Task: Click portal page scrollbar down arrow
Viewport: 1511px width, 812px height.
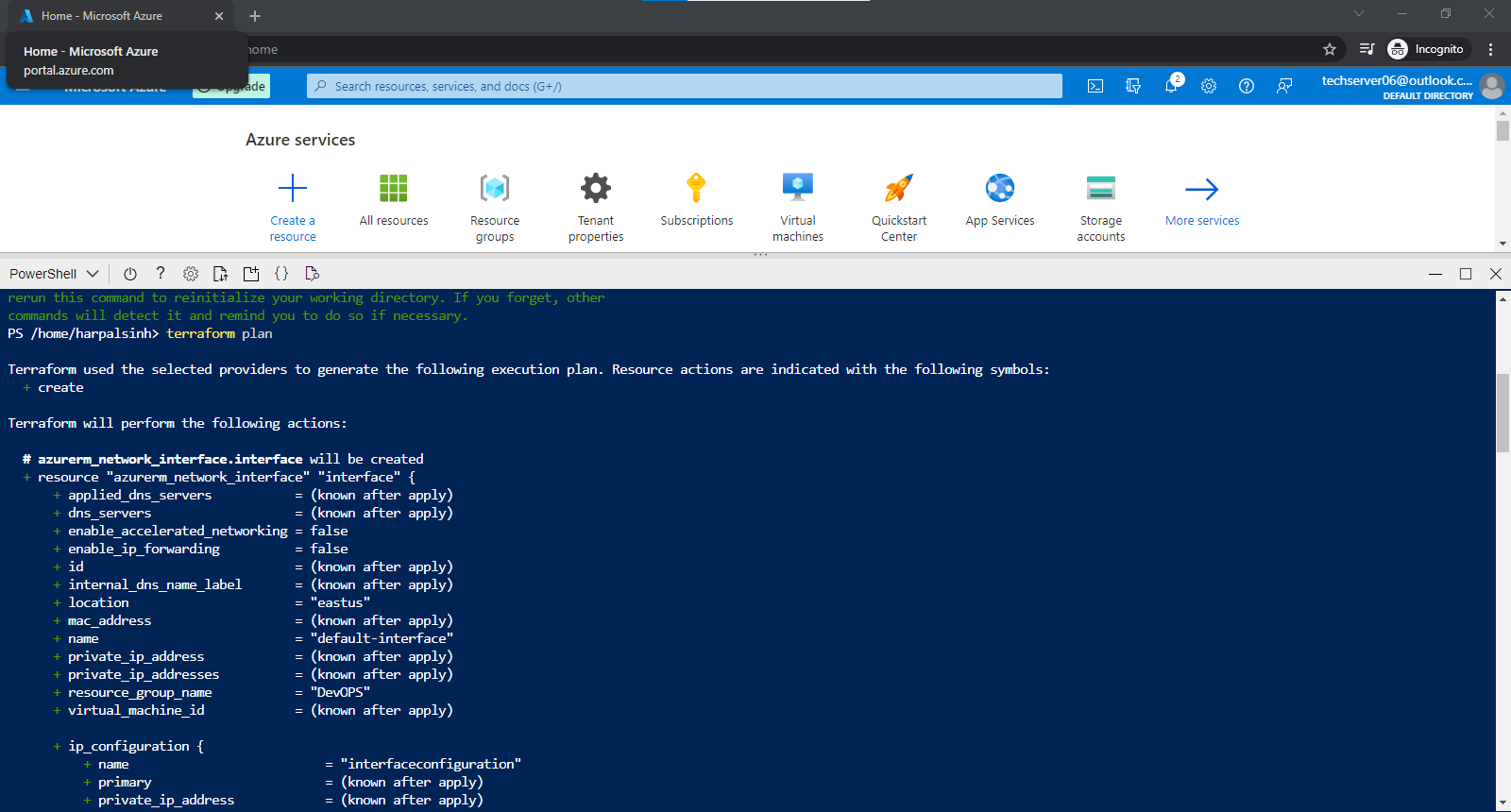Action: tap(1503, 244)
